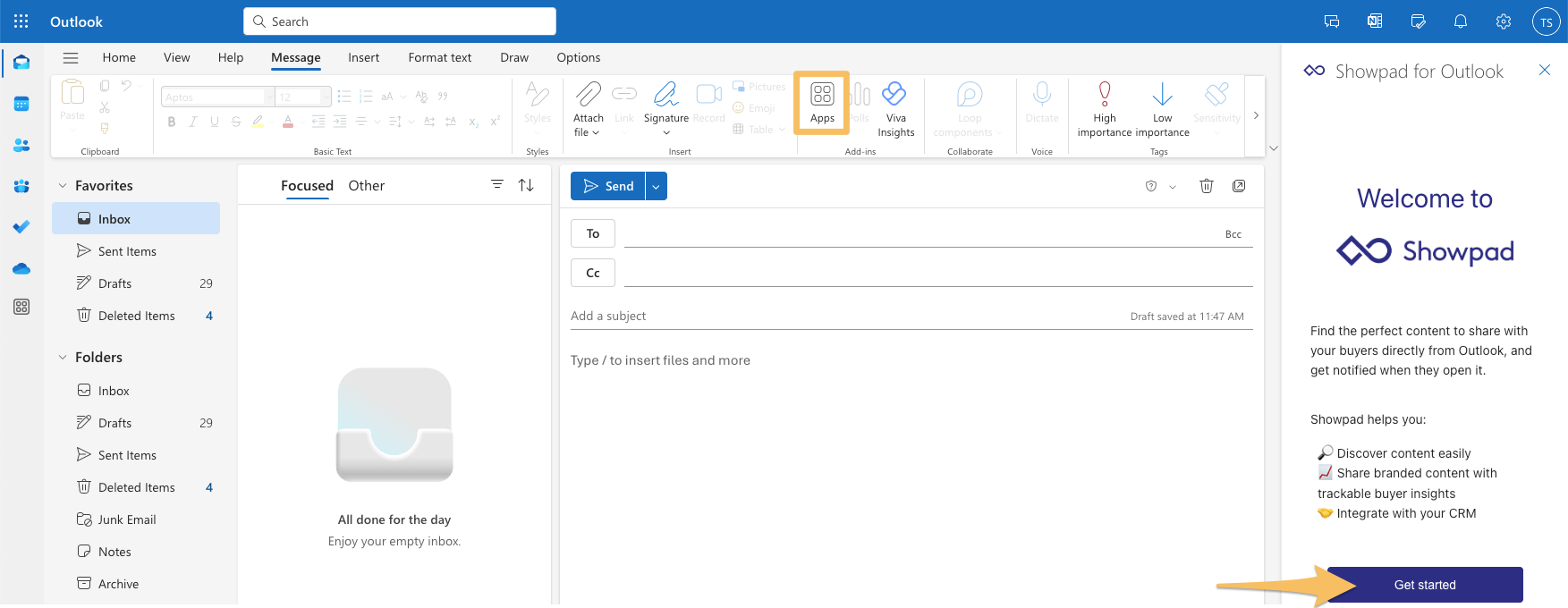The image size is (1568, 608).
Task: Open the app launcher waffle
Action: 21,21
